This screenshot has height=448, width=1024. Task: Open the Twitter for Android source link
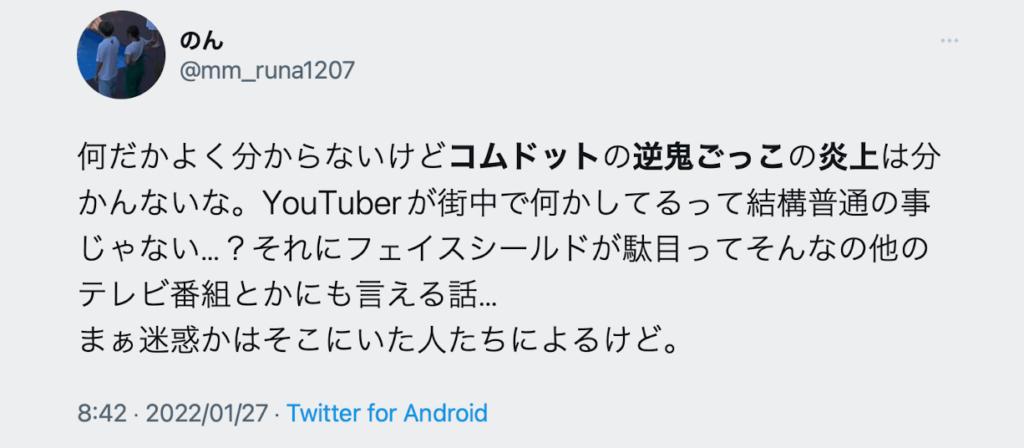[x=387, y=413]
